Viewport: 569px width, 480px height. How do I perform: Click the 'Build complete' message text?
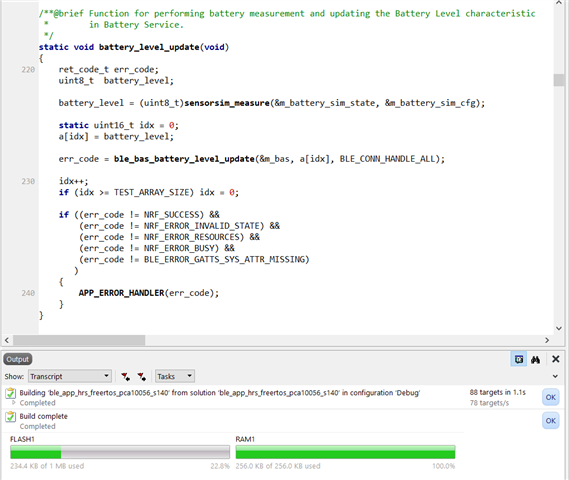coord(44,416)
